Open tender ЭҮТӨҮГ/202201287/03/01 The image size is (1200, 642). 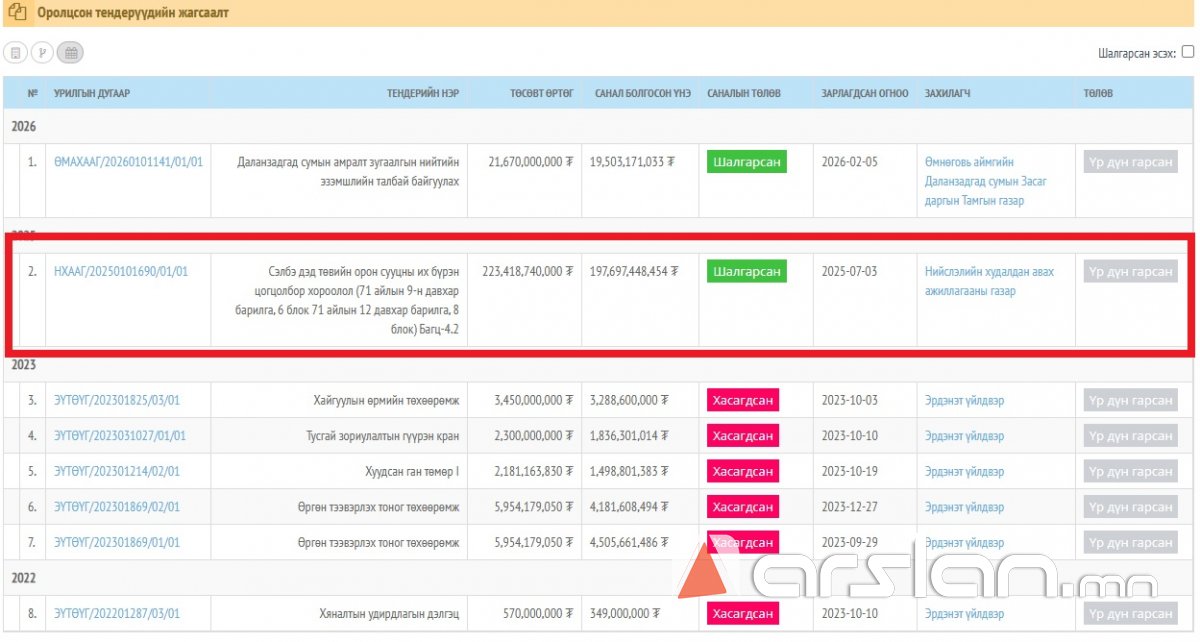(117, 613)
